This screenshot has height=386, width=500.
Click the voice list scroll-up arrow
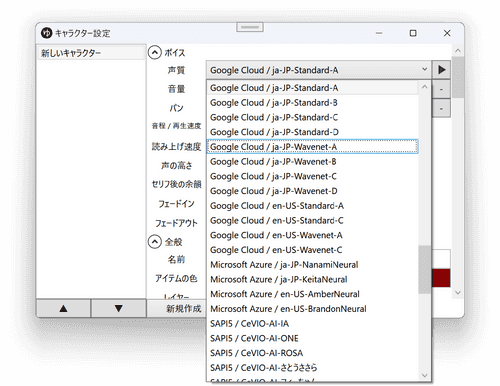click(424, 87)
